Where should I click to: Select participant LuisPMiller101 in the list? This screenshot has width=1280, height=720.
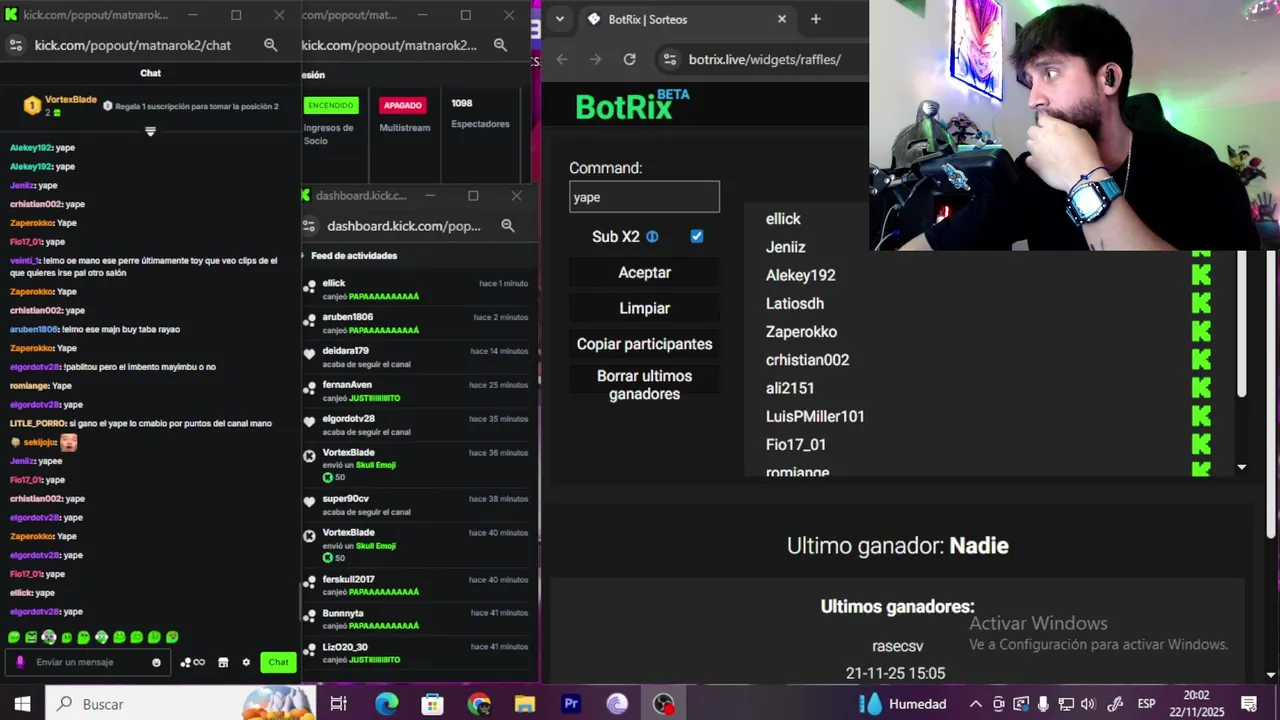[x=815, y=417]
